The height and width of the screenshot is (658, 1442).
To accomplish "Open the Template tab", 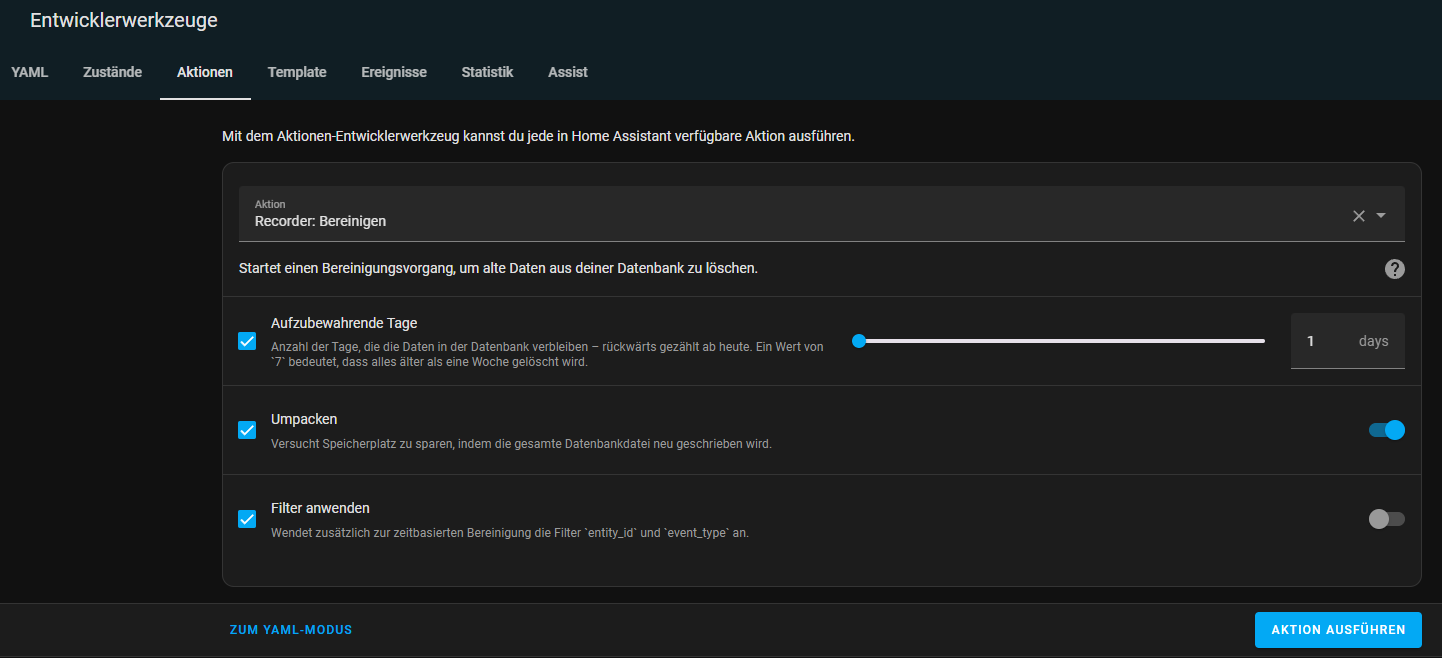I will tap(297, 72).
